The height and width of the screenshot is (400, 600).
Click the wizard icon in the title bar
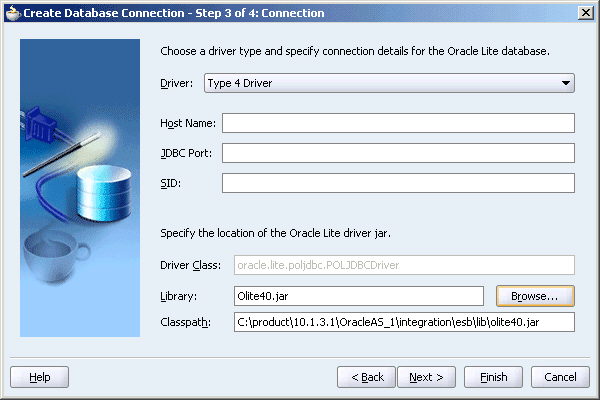click(x=13, y=13)
